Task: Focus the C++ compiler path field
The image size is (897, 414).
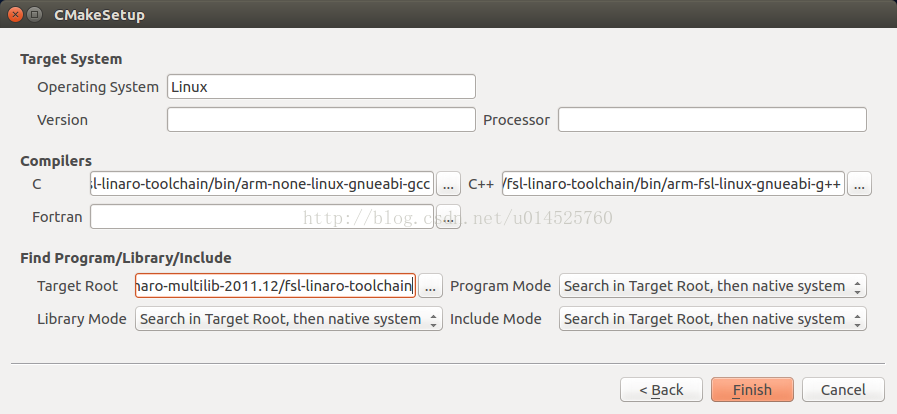Action: point(673,184)
